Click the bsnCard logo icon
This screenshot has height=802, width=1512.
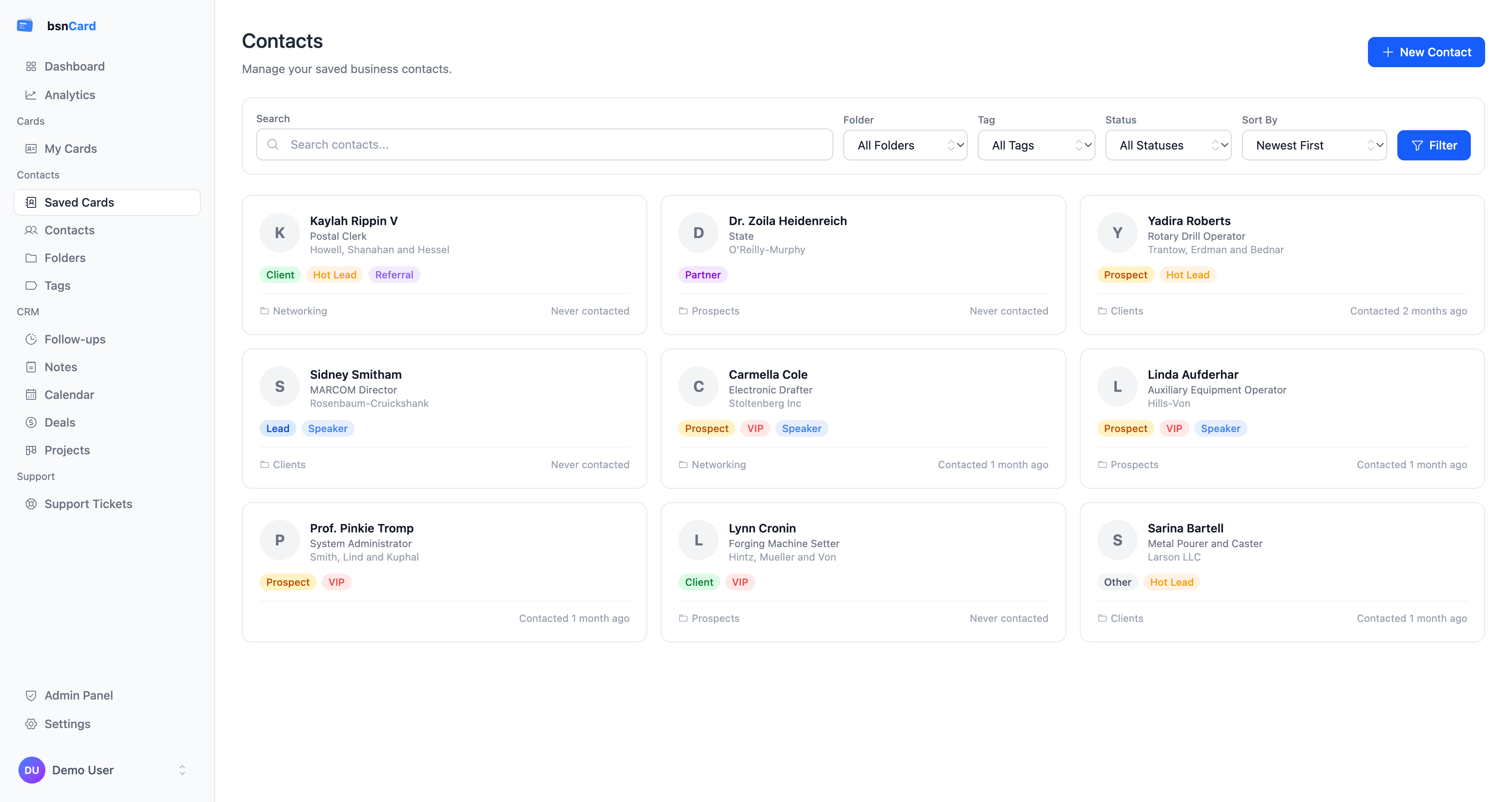[x=25, y=25]
